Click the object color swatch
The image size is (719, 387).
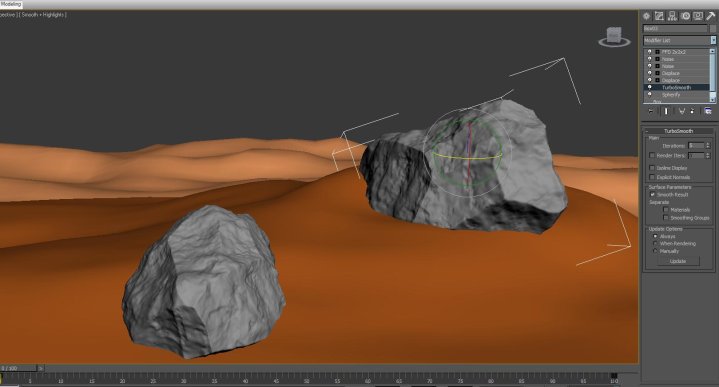[713, 28]
